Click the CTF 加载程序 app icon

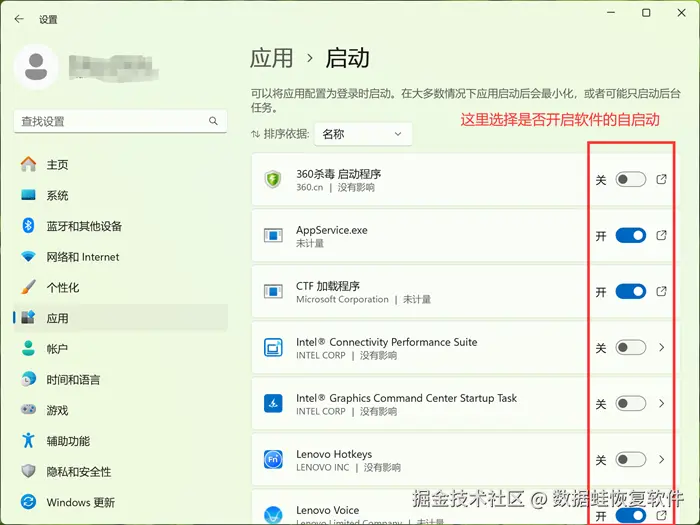(273, 292)
